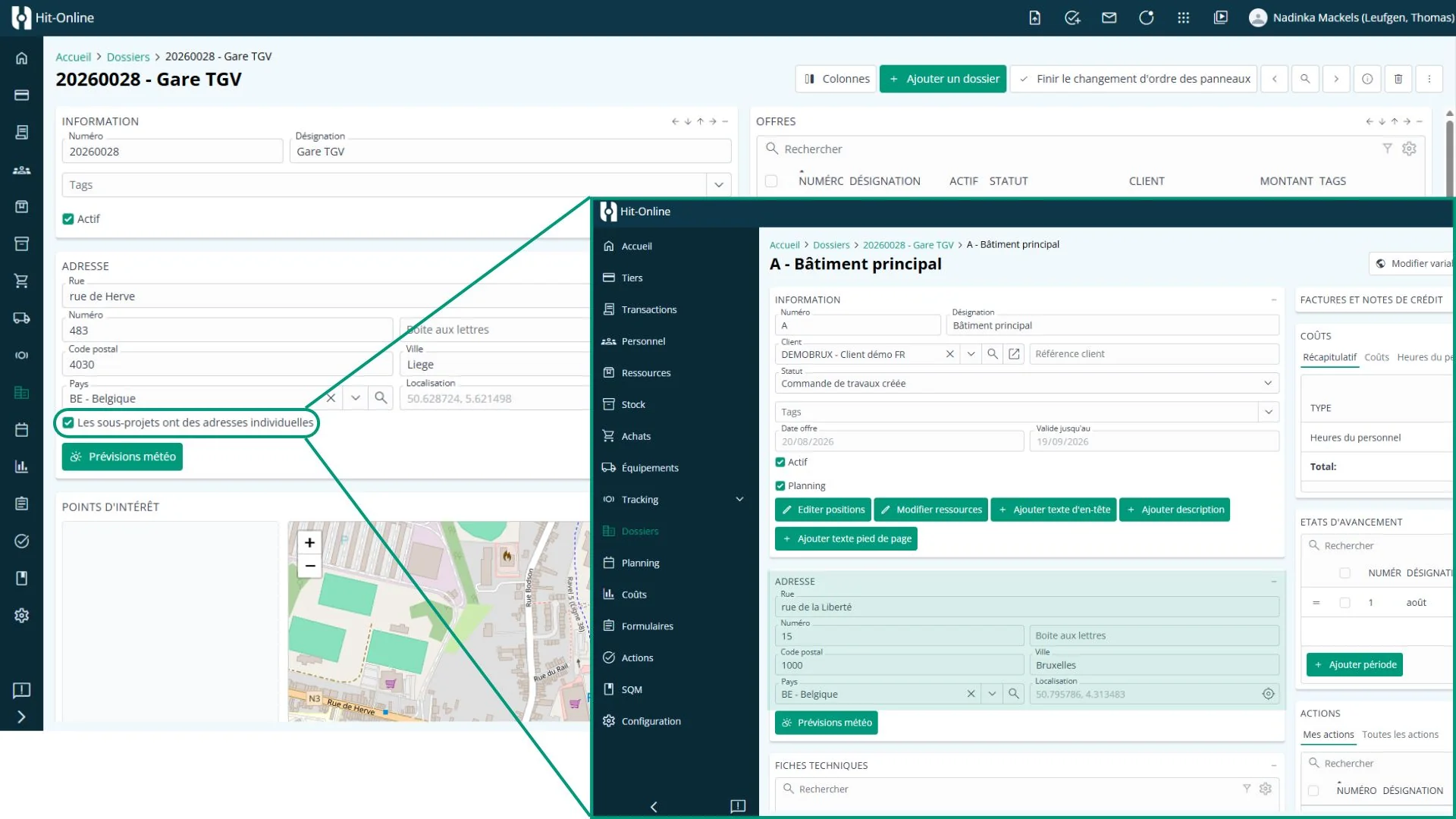This screenshot has width=1456, height=819.
Task: Open the truck equipment icon in left sidebar
Action: pyautogui.click(x=21, y=318)
